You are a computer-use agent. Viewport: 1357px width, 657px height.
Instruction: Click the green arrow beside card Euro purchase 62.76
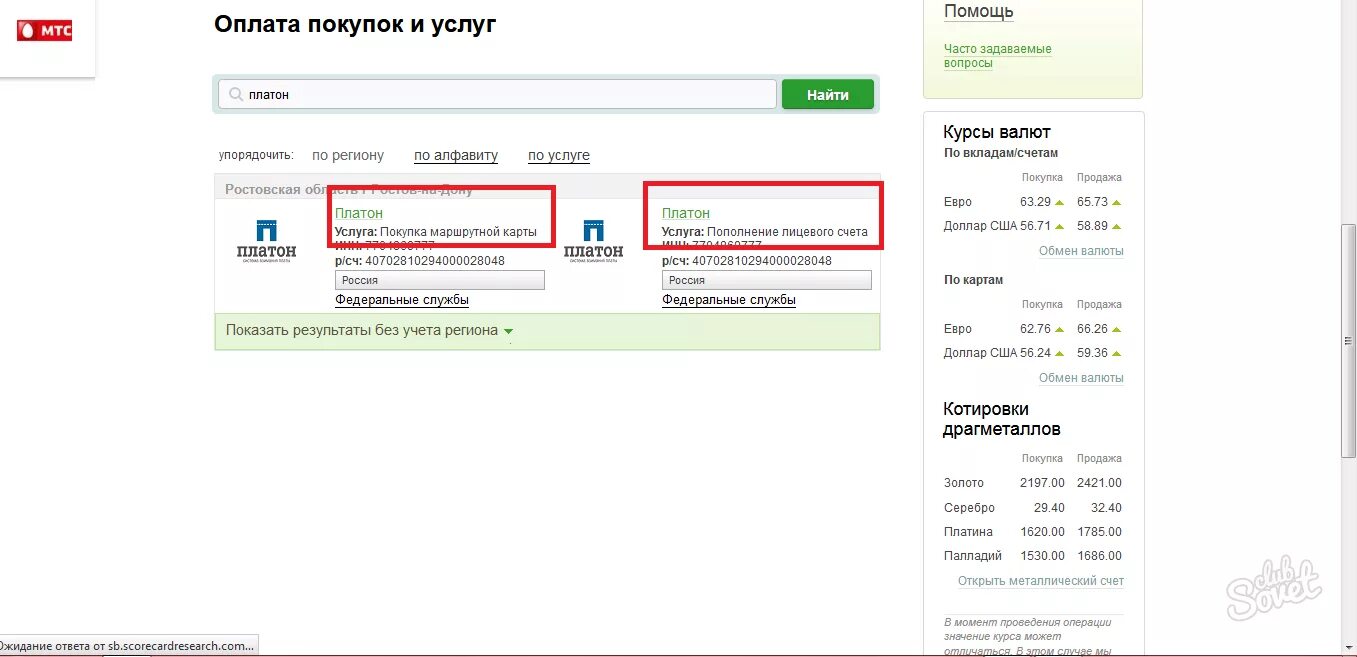1062,329
